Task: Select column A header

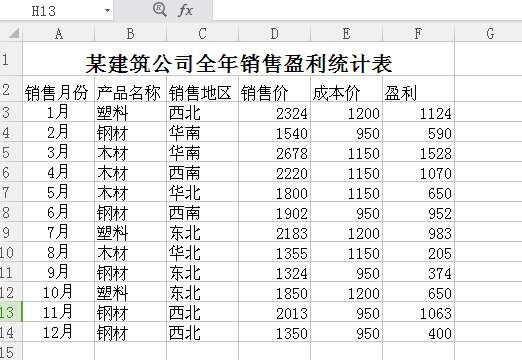Action: click(59, 34)
